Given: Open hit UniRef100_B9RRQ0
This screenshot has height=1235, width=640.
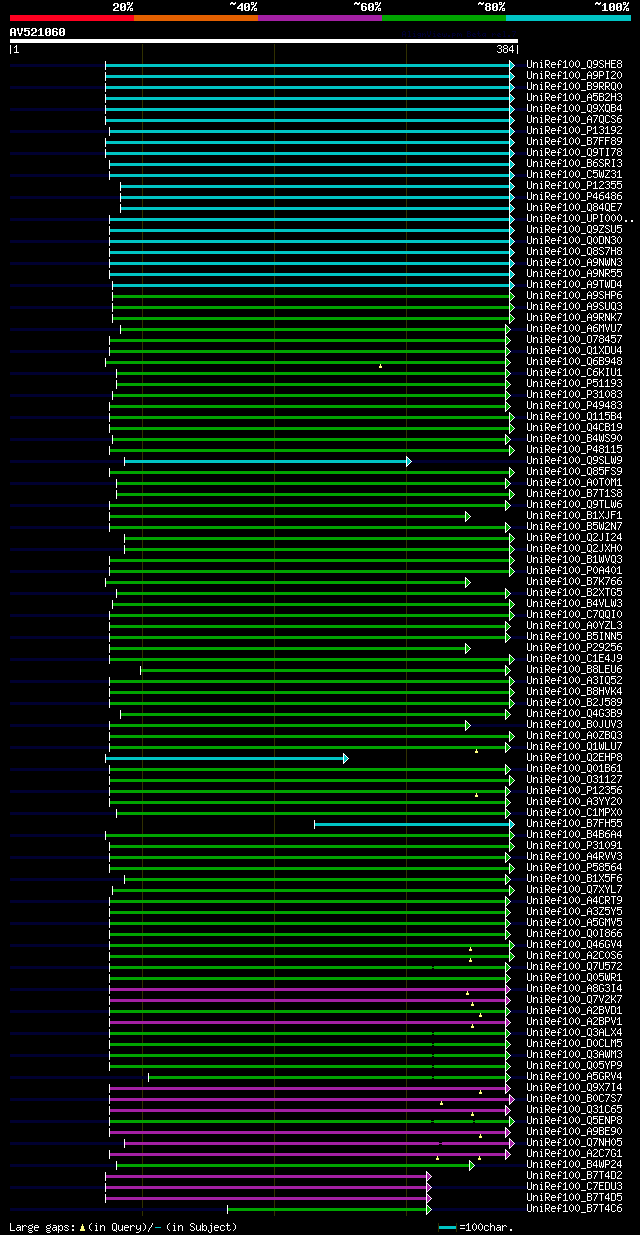Looking at the screenshot, I should pyautogui.click(x=574, y=87).
